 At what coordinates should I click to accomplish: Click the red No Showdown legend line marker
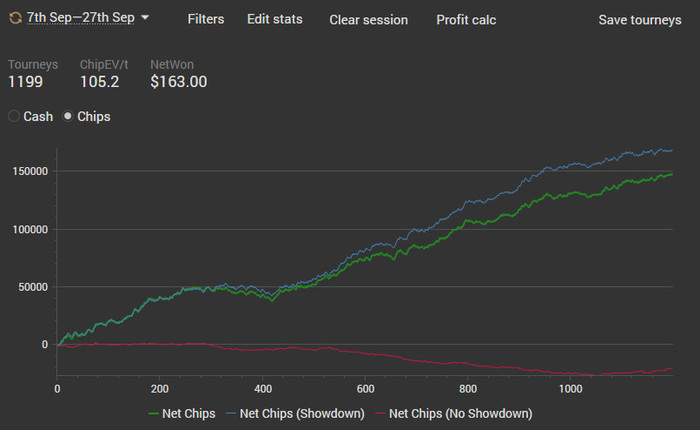coord(380,414)
